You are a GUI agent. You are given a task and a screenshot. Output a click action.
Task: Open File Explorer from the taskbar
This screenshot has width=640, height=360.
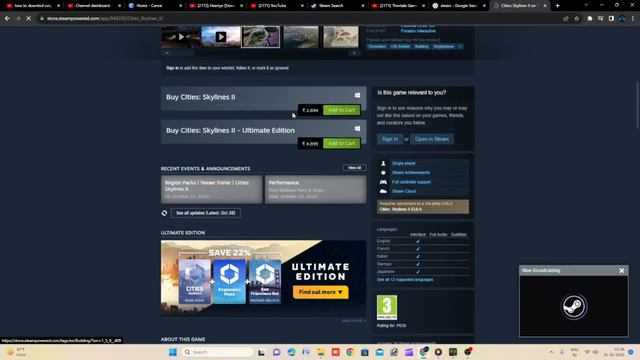tap(320, 352)
